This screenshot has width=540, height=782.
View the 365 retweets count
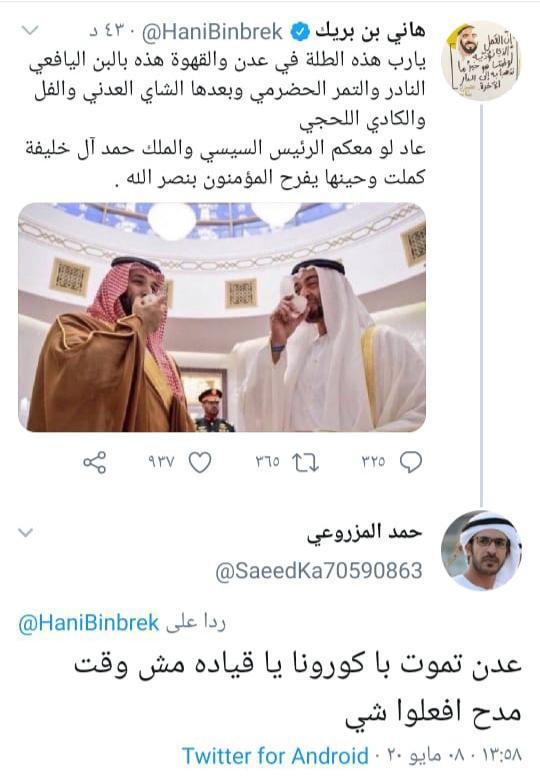(267, 462)
